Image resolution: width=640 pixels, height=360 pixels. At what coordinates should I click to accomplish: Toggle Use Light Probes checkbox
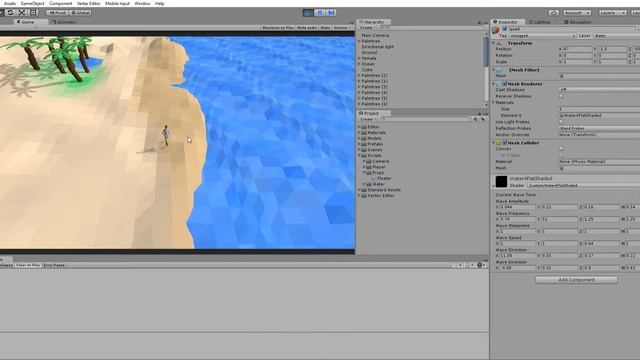click(561, 122)
